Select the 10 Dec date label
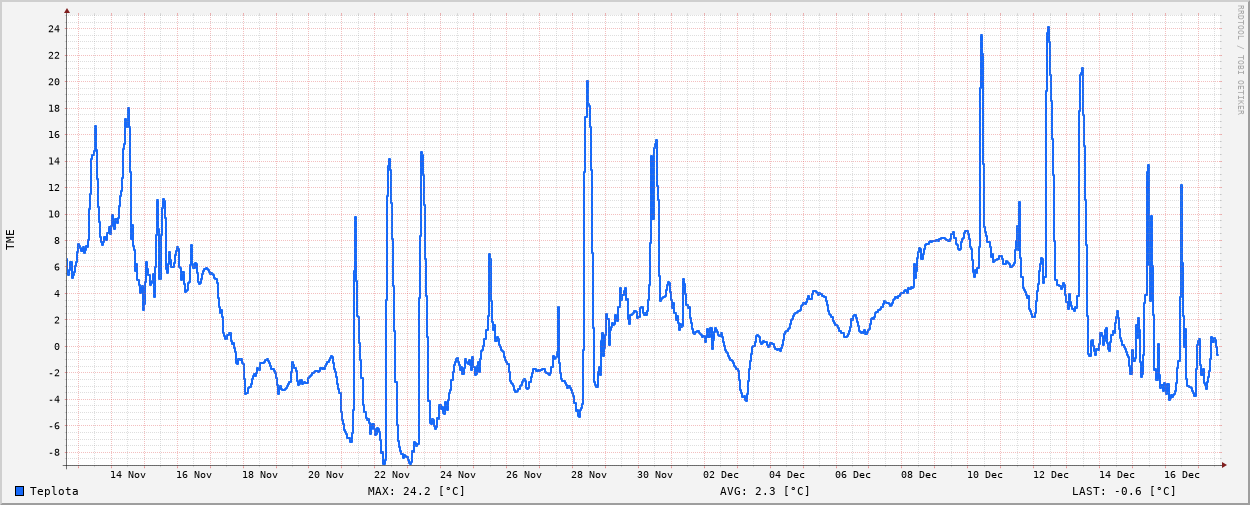 pos(984,475)
